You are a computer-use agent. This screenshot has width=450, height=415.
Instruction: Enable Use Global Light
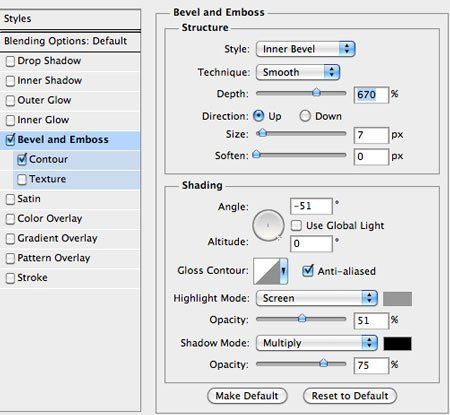click(296, 226)
